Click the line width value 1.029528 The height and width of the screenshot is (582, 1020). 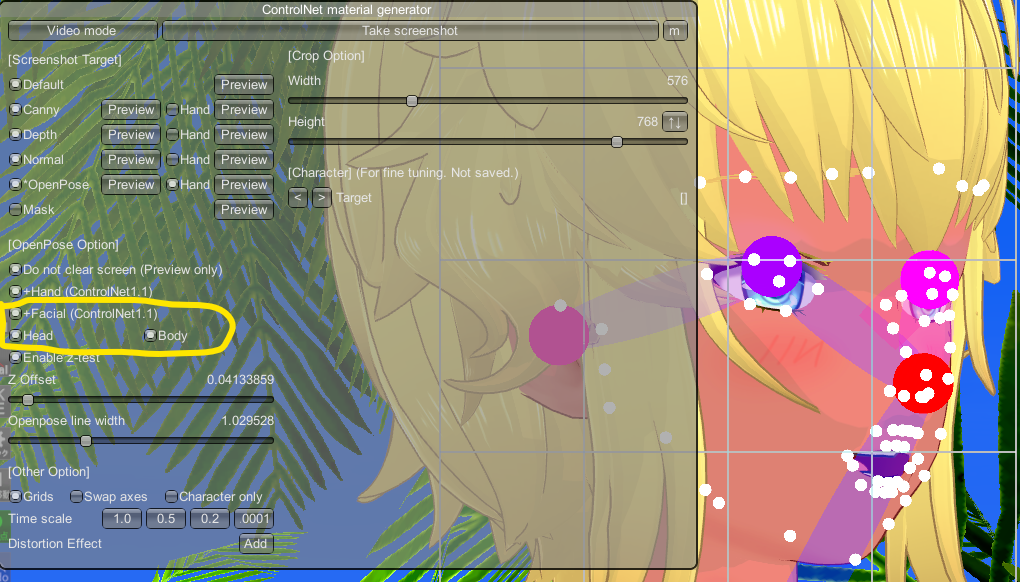click(x=247, y=421)
